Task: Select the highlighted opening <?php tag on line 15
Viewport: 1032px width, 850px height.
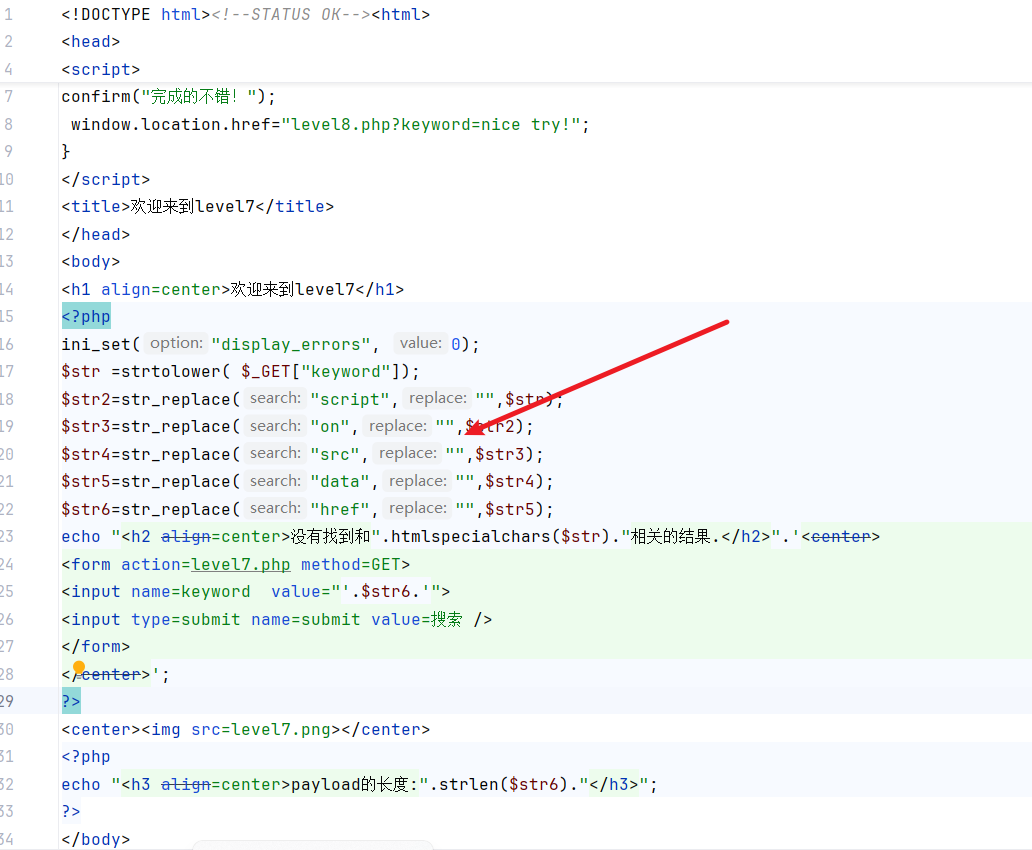Action: click(x=86, y=317)
